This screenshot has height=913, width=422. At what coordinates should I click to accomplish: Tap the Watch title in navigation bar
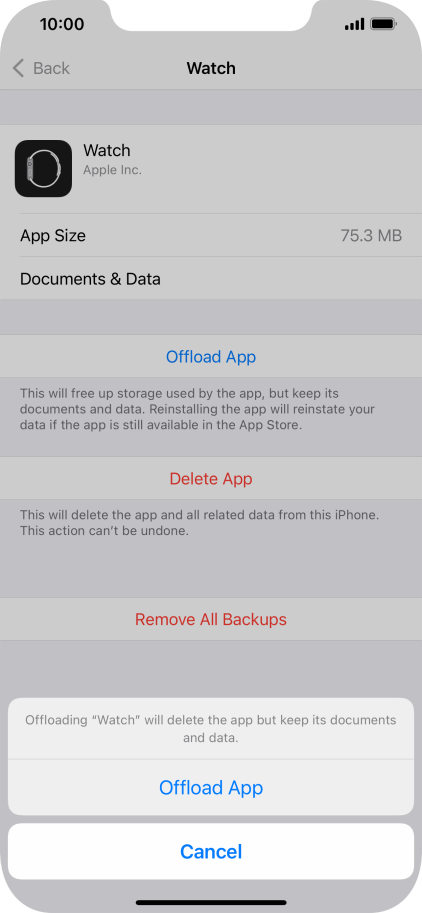tap(211, 68)
